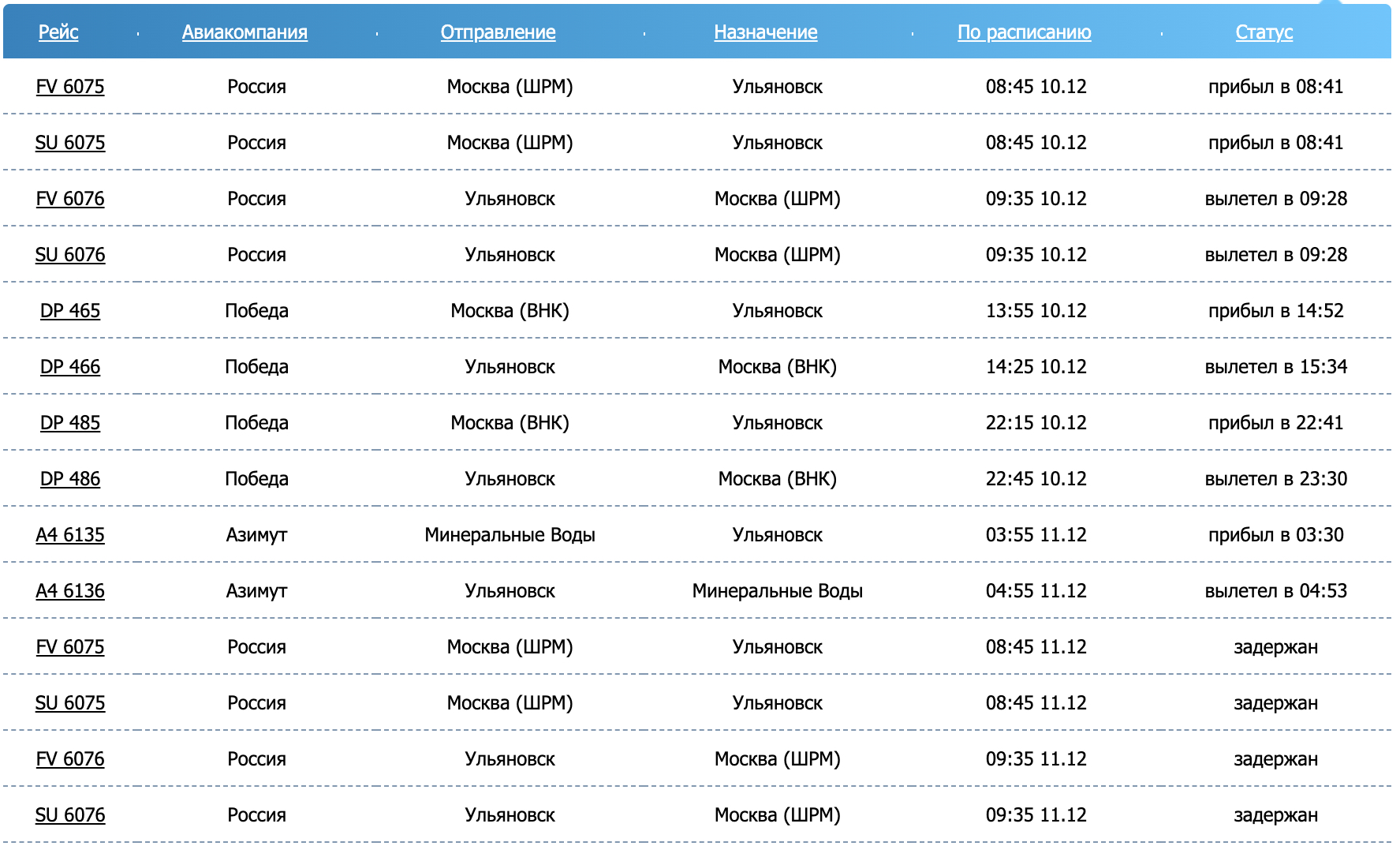The height and width of the screenshot is (846, 1400).
Task: Sort by Назначение column header
Action: click(x=765, y=32)
